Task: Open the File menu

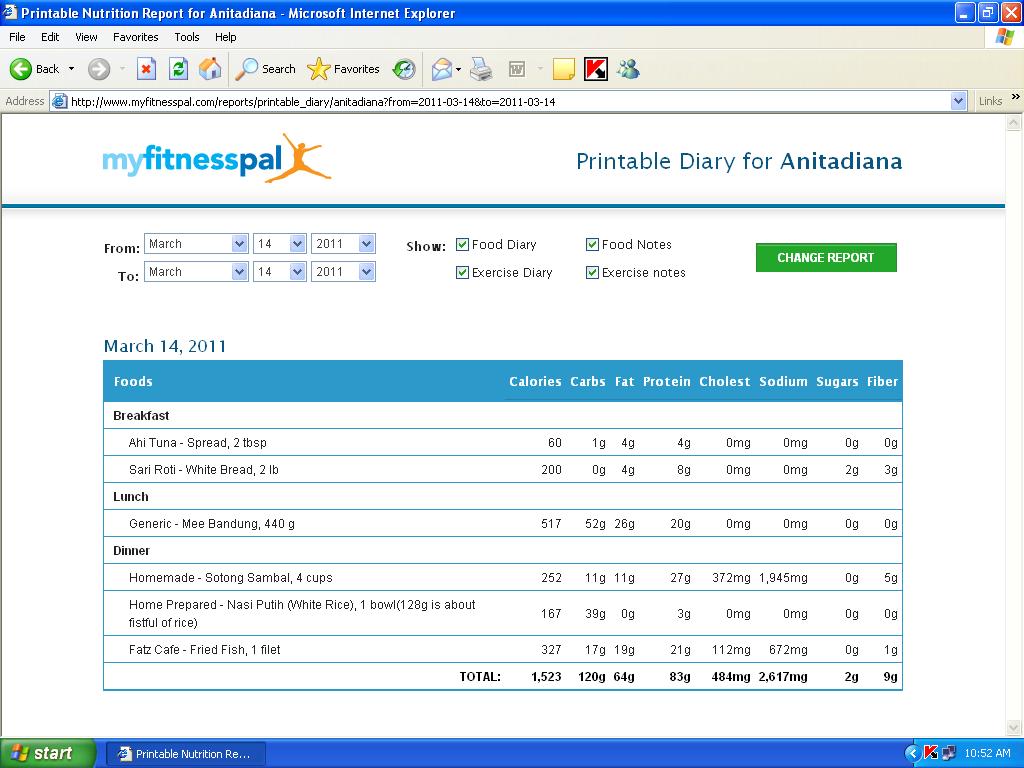Action: [17, 37]
